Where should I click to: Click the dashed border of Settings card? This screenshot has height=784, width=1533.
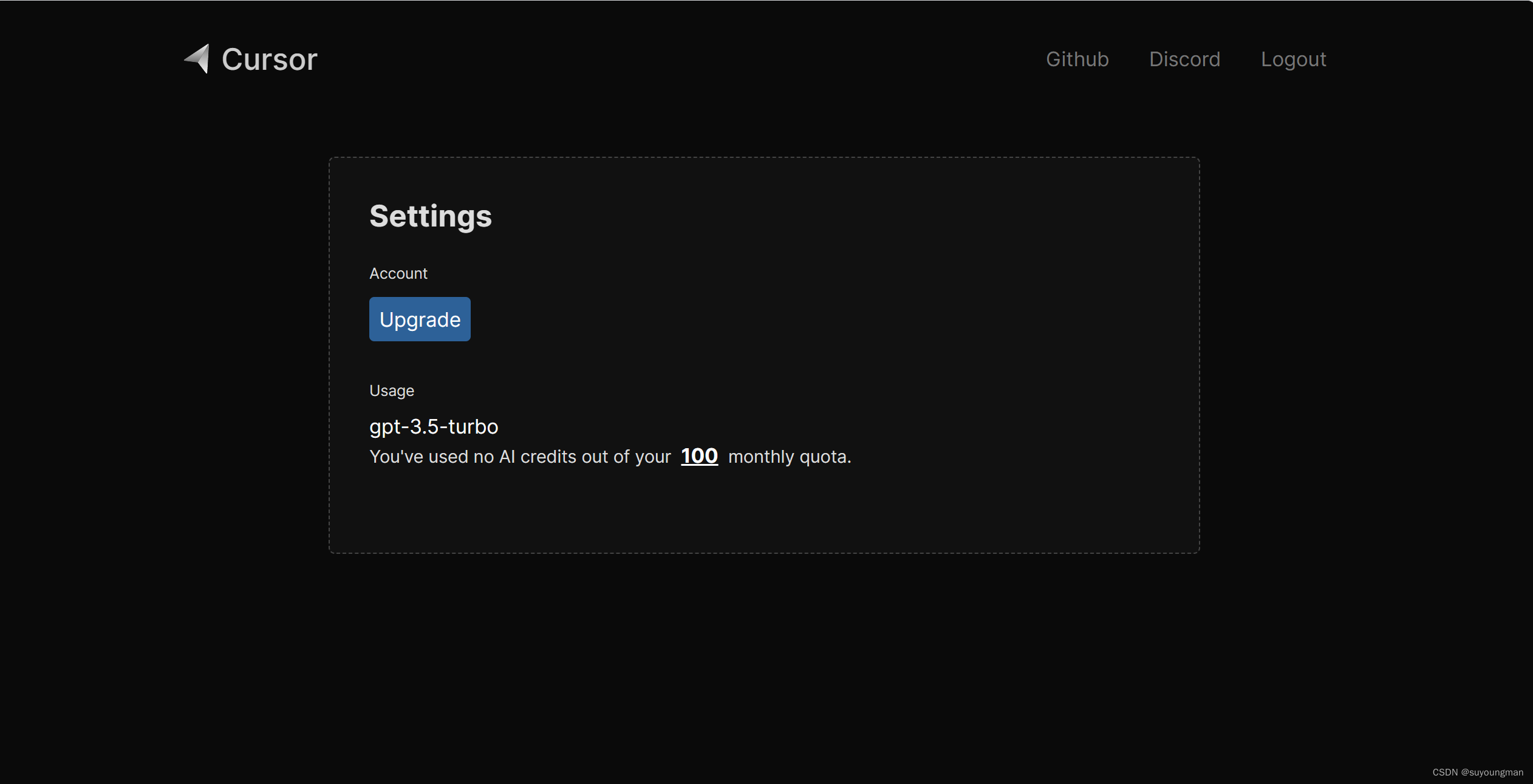point(764,158)
